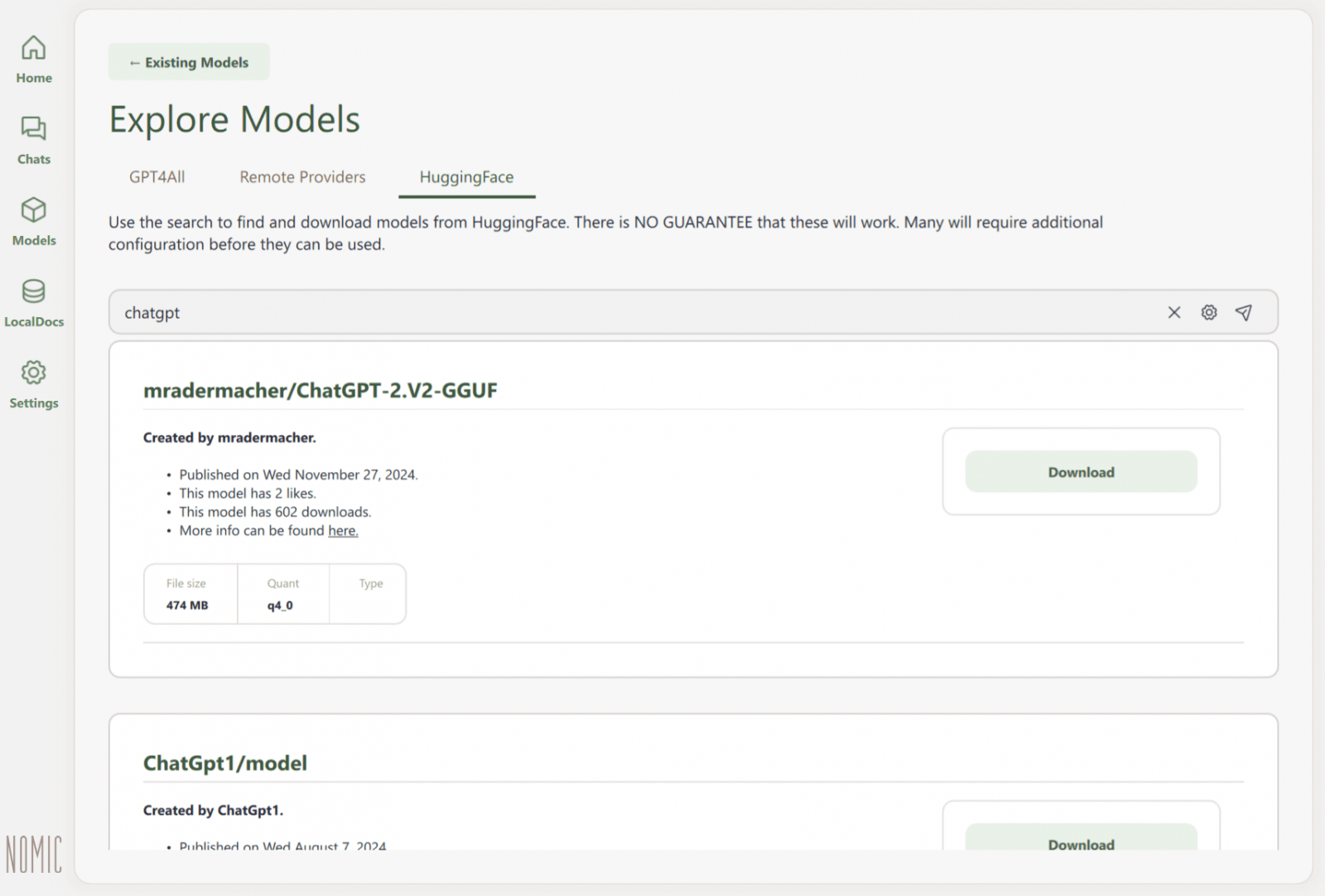Click the mradermacher/ChatGPT-2.V2-GGUF title
Image resolution: width=1325 pixels, height=896 pixels.
coord(320,390)
